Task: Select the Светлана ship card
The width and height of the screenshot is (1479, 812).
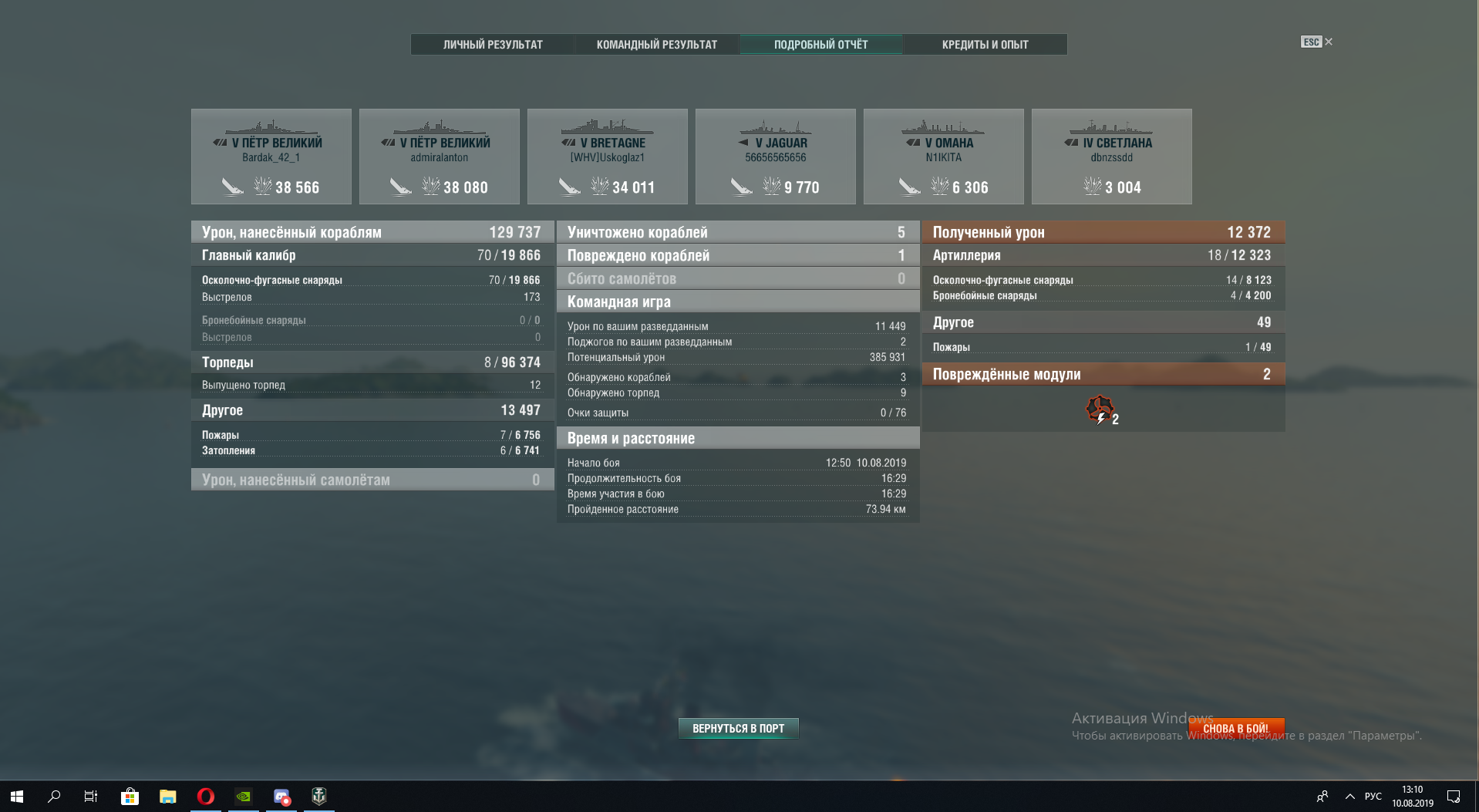Action: point(1112,157)
